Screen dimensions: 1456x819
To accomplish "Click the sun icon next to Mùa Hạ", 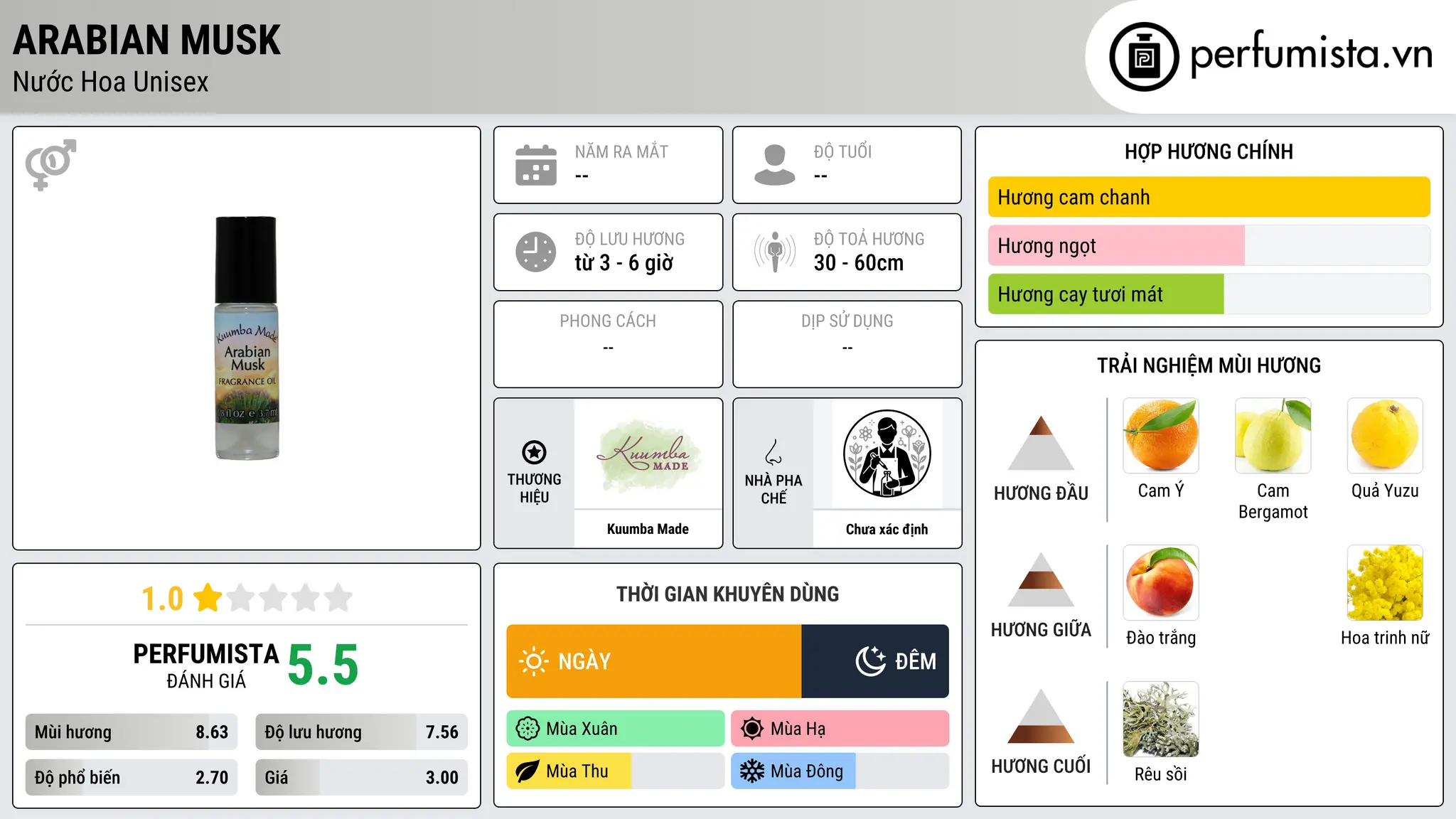I will point(752,729).
